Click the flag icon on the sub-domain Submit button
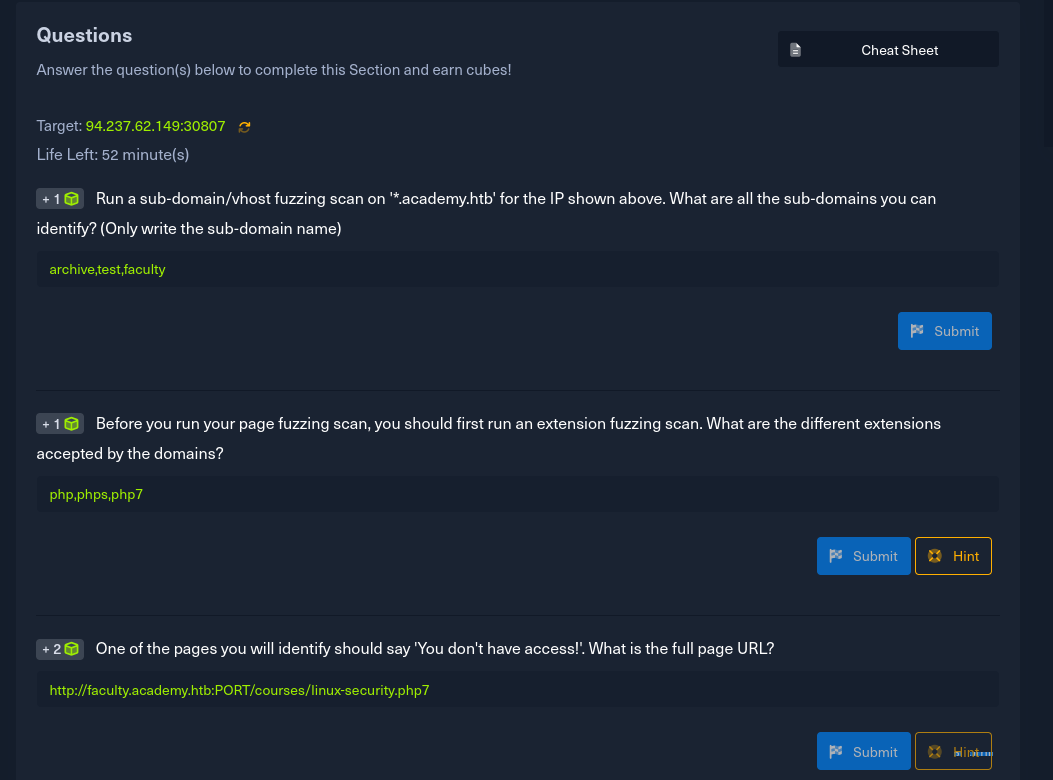 tap(917, 331)
